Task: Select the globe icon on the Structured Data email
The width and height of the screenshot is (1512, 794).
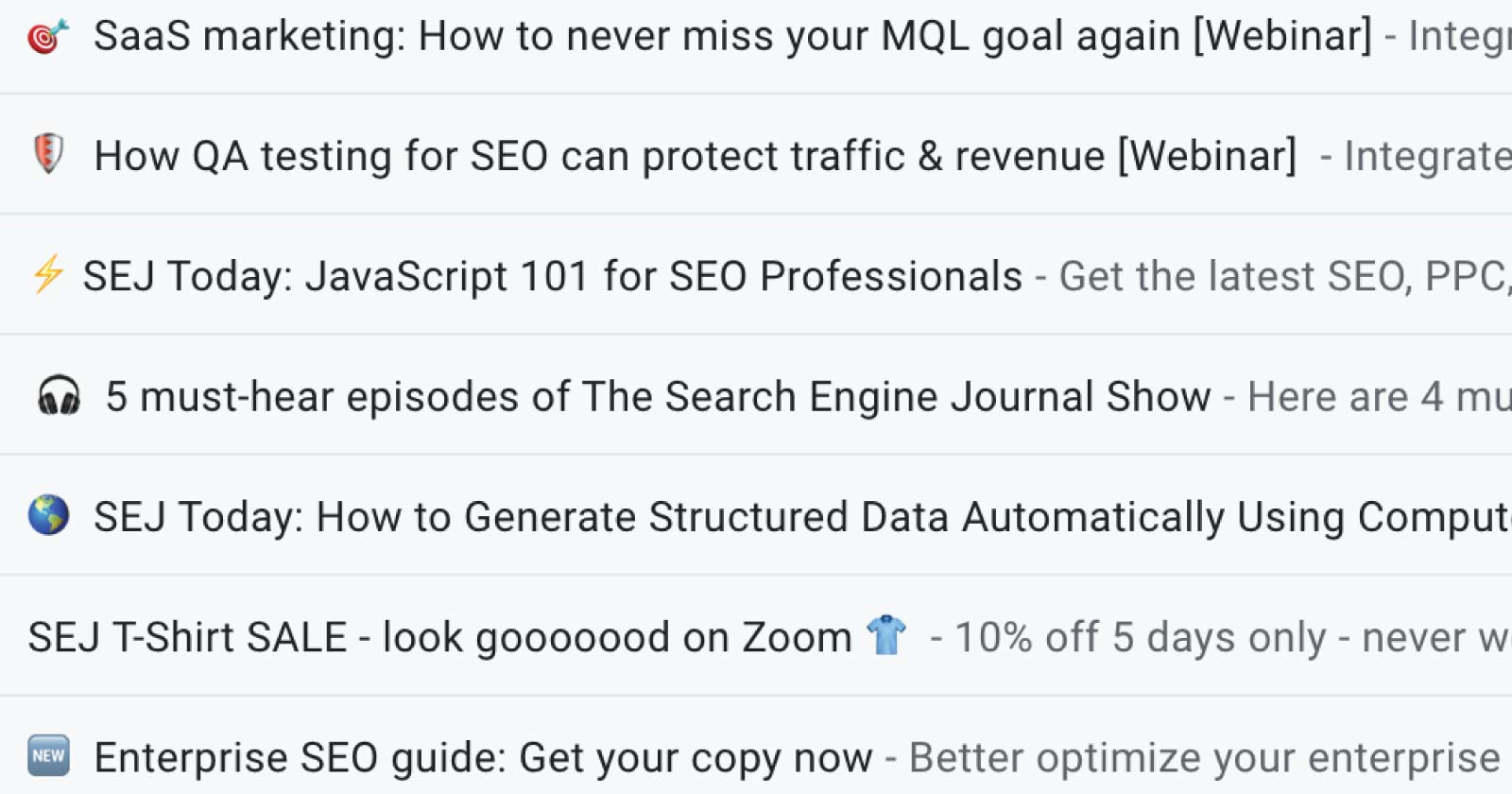Action: click(49, 516)
